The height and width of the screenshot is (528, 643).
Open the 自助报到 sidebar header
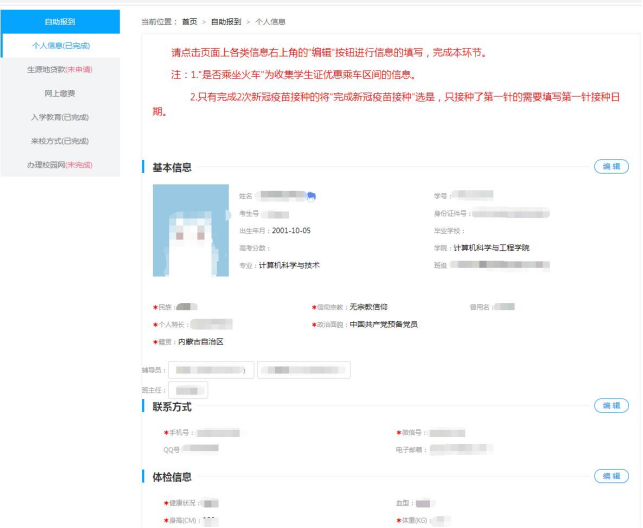tap(60, 21)
